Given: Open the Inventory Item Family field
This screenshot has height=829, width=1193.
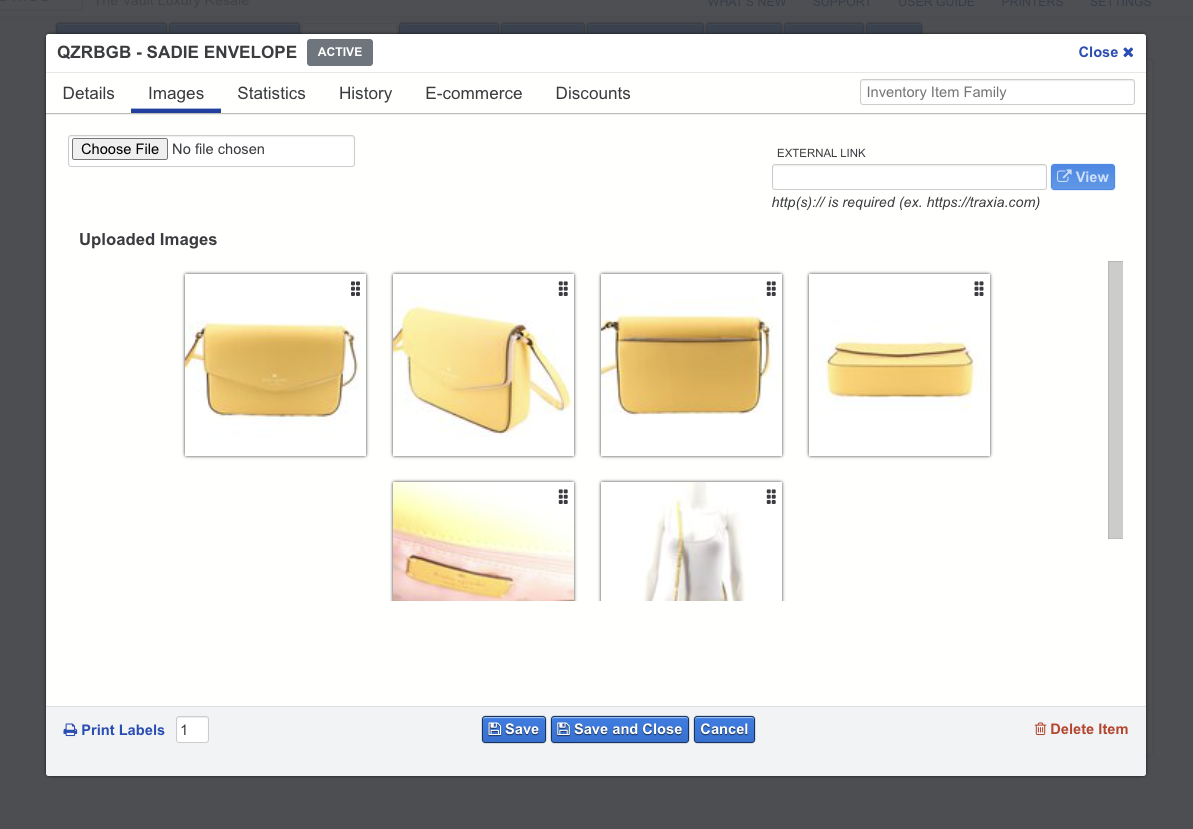Looking at the screenshot, I should coord(996,91).
